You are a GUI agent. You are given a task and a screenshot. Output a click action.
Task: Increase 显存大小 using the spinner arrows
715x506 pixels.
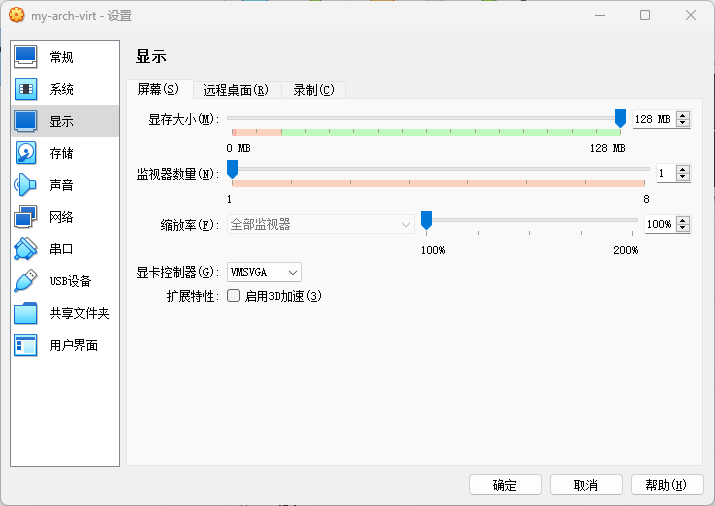pos(683,116)
